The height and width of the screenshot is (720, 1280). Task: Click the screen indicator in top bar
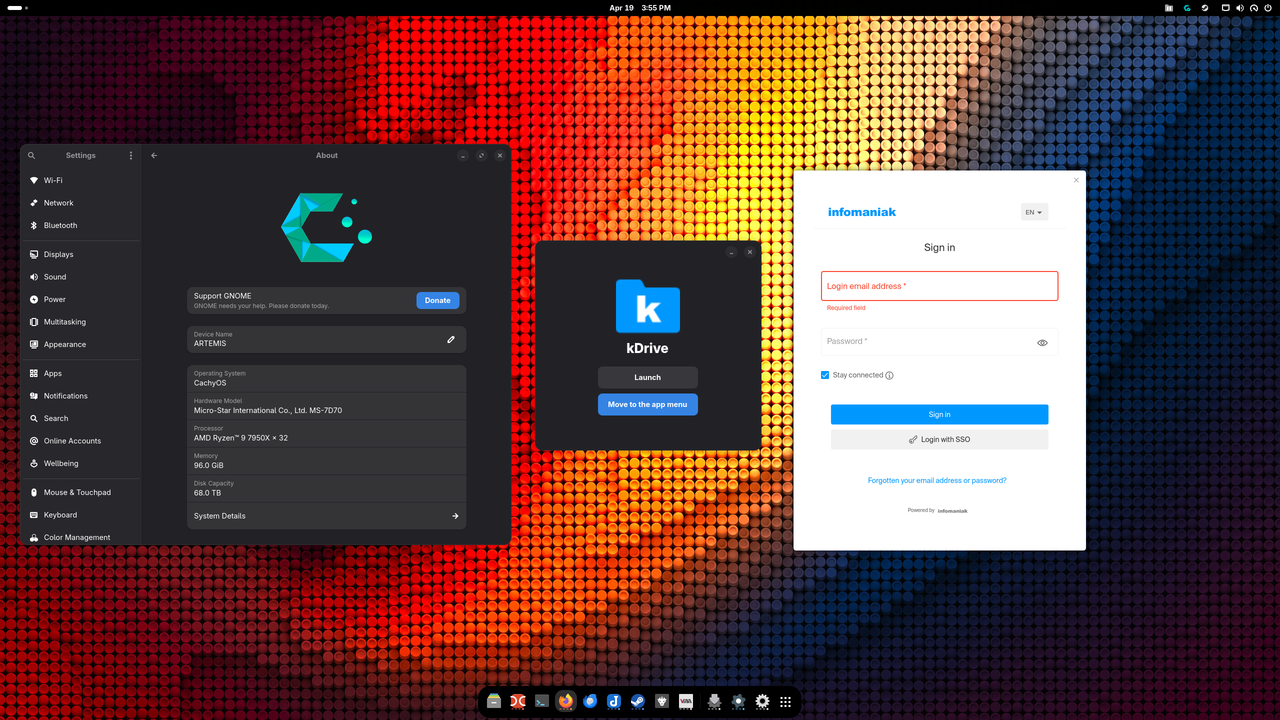click(x=1226, y=8)
